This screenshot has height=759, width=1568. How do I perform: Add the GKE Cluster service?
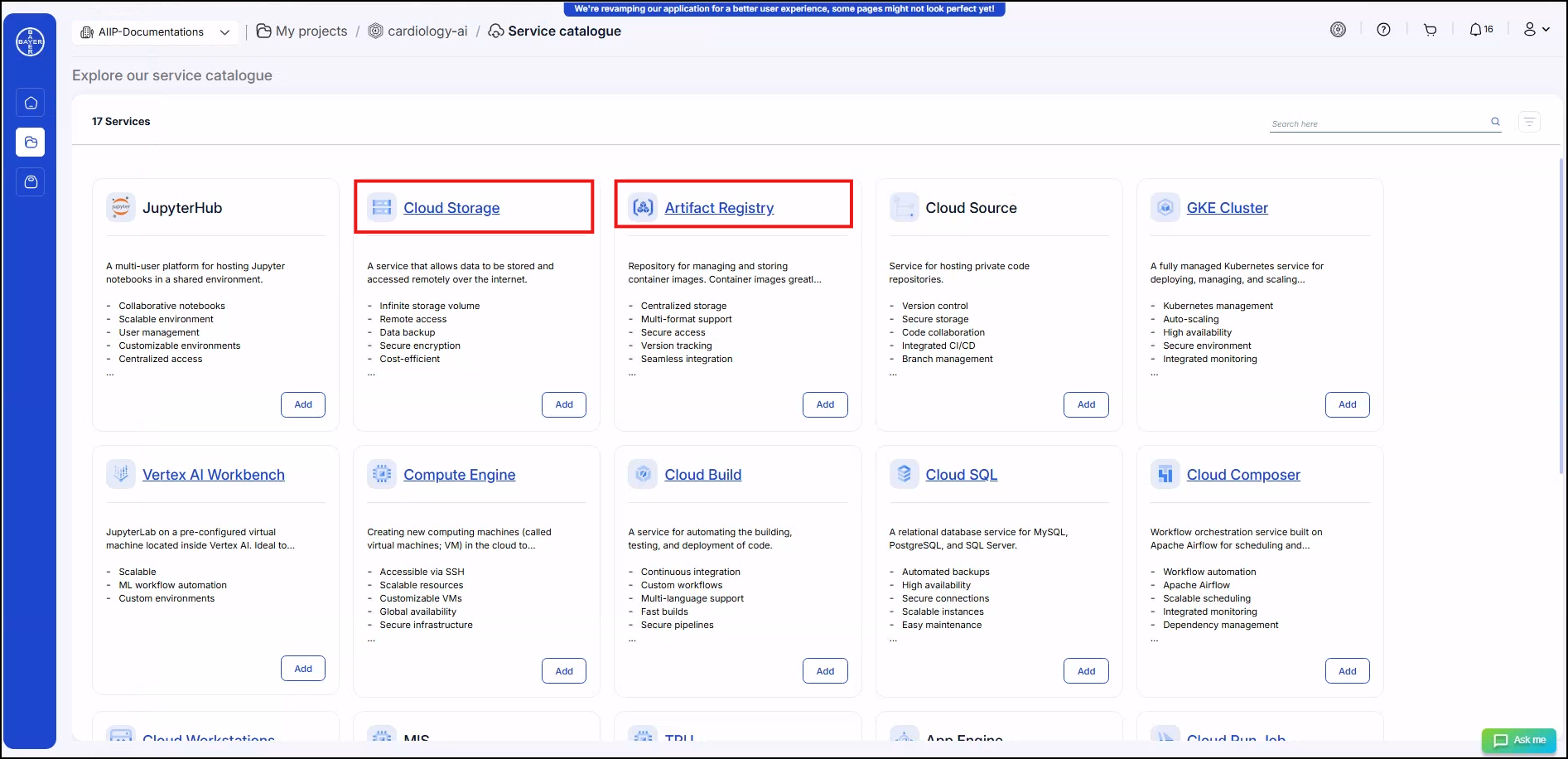pyautogui.click(x=1347, y=404)
